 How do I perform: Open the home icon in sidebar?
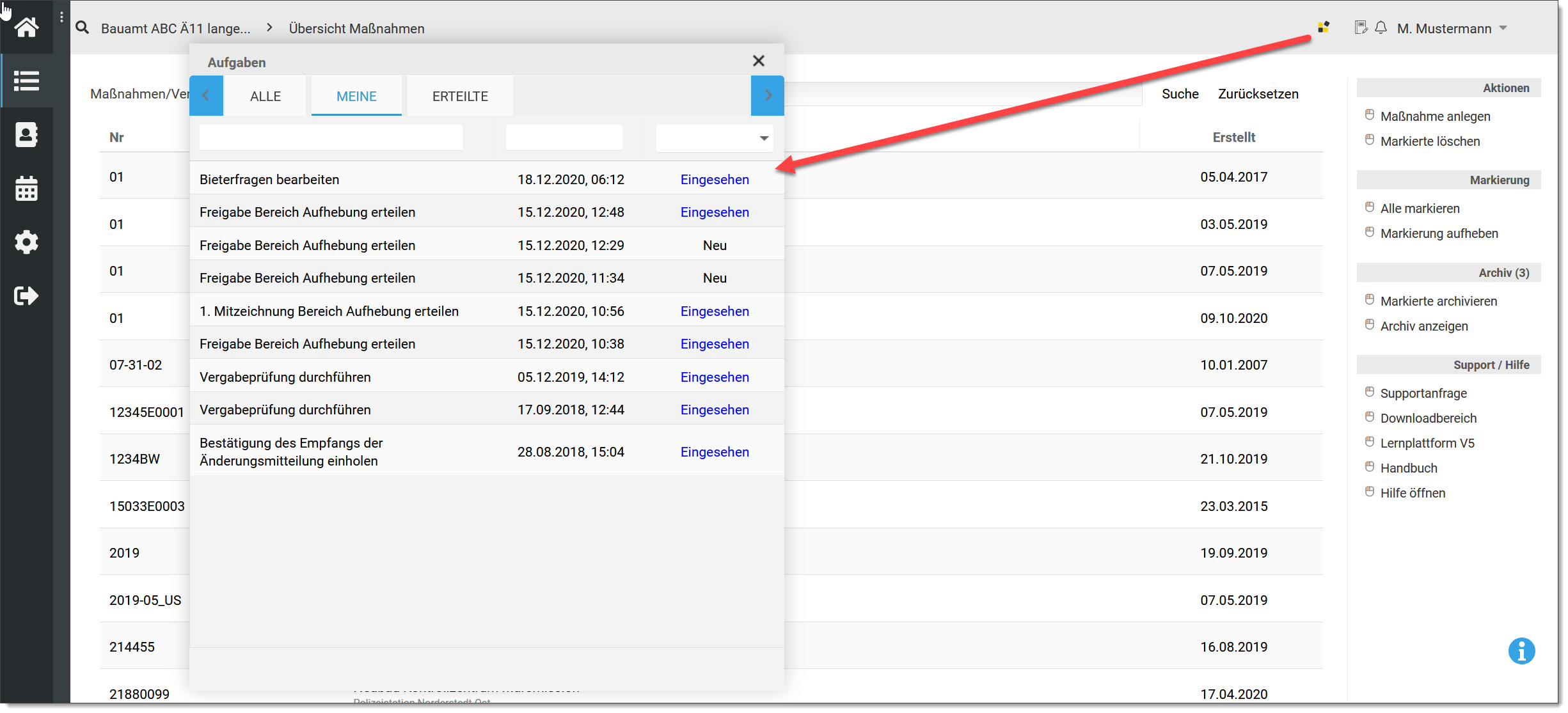26,27
